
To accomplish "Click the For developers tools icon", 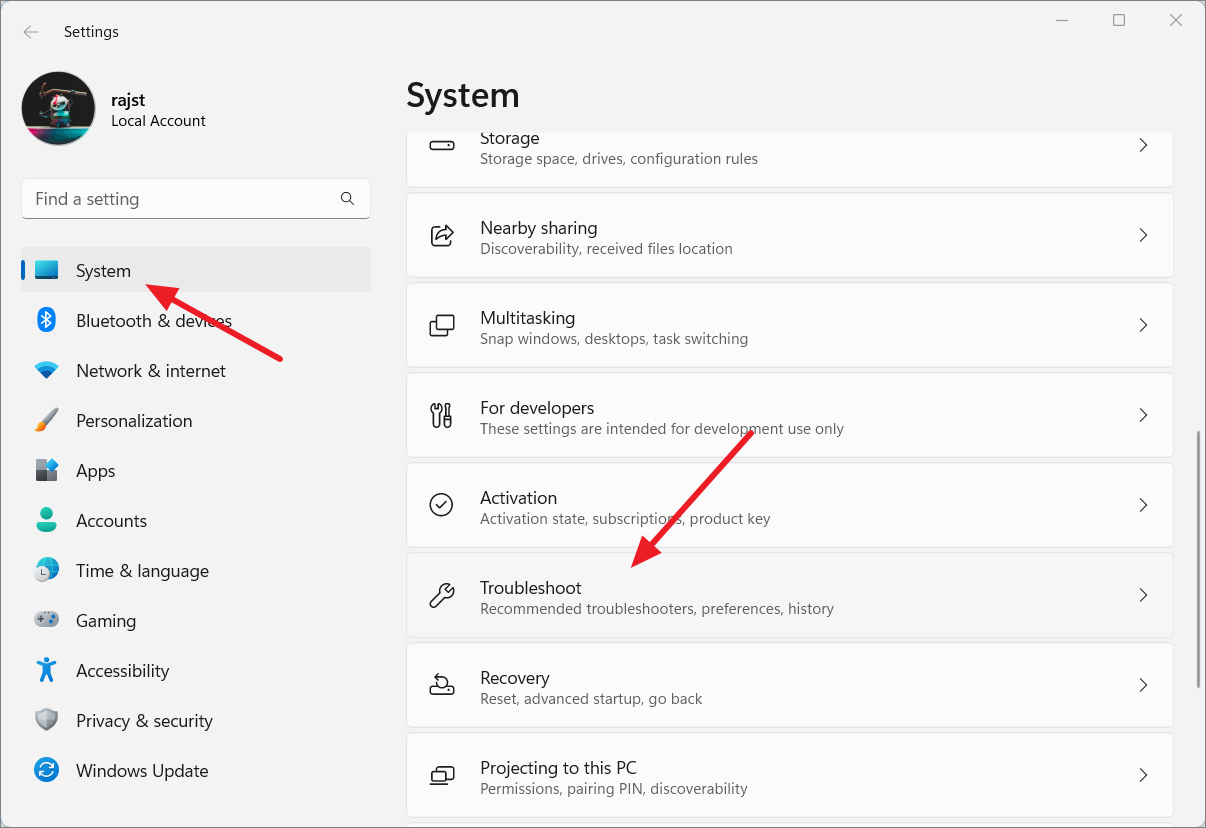I will (x=441, y=415).
